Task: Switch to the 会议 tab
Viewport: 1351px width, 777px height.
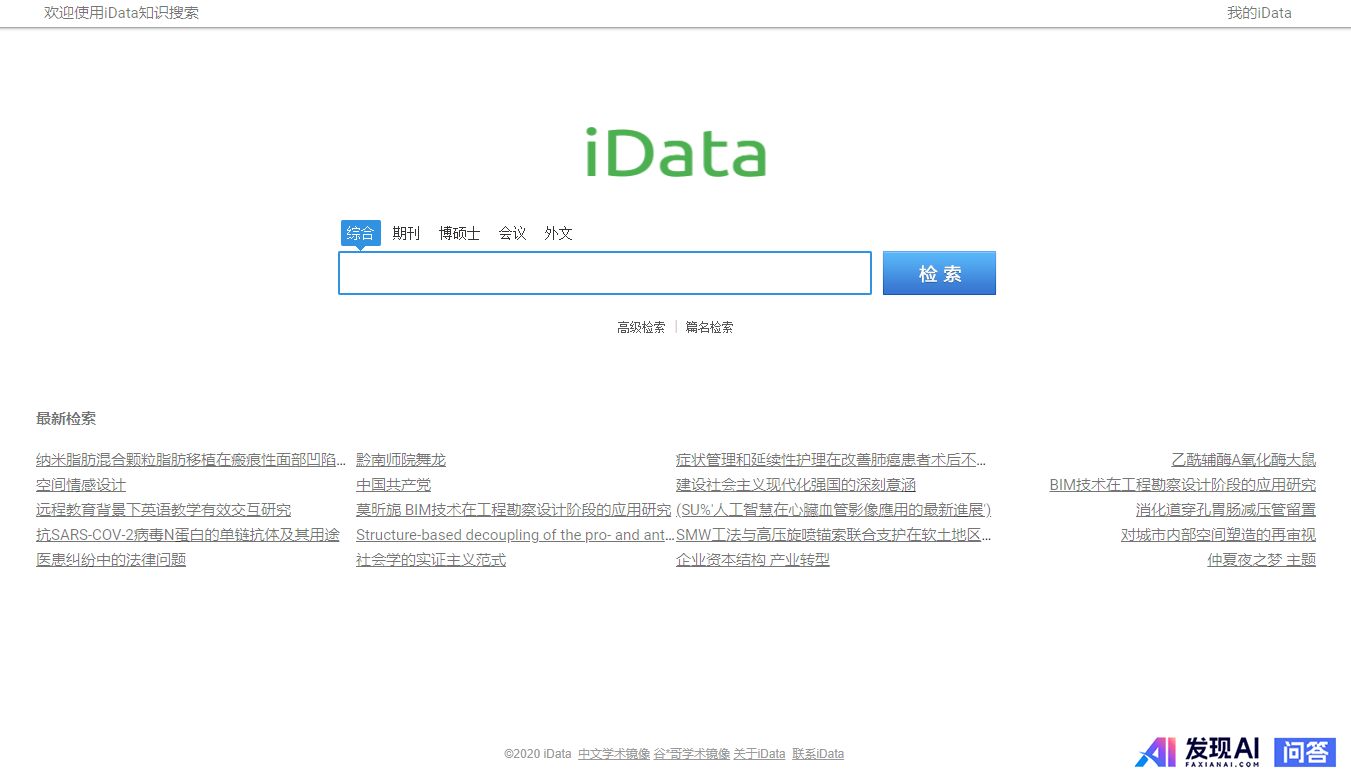Action: (512, 233)
